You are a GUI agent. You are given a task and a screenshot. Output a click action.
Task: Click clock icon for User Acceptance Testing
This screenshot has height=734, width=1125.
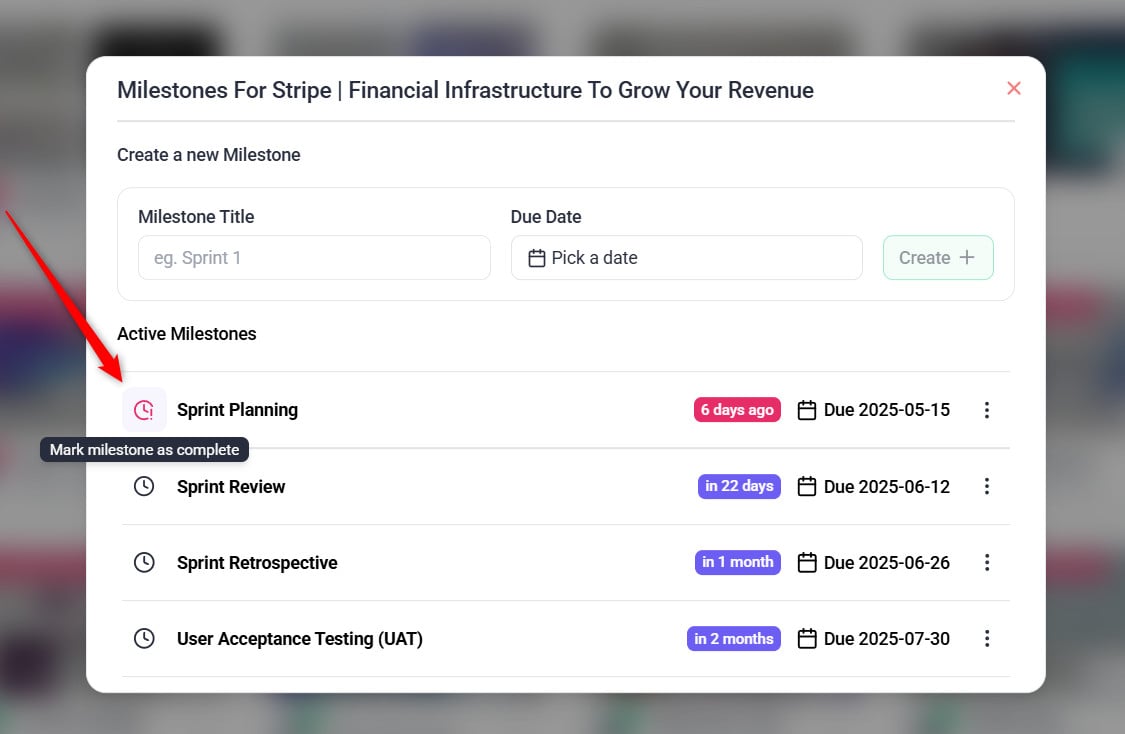click(x=144, y=638)
